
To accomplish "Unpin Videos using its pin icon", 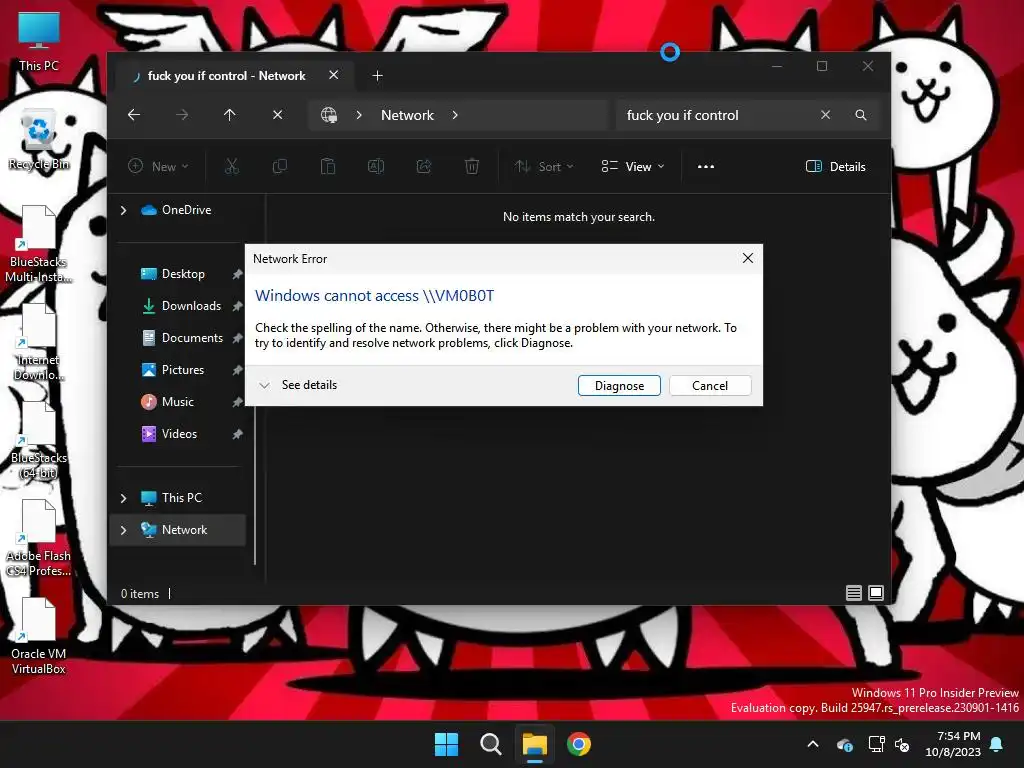I will (237, 434).
